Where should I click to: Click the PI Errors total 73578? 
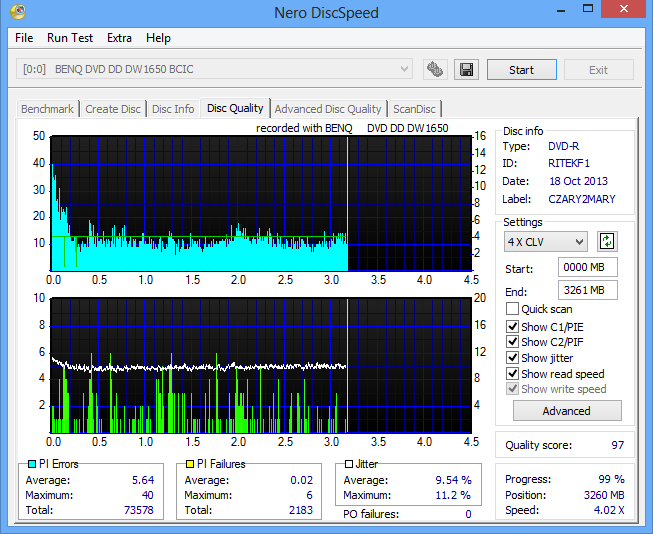click(139, 510)
